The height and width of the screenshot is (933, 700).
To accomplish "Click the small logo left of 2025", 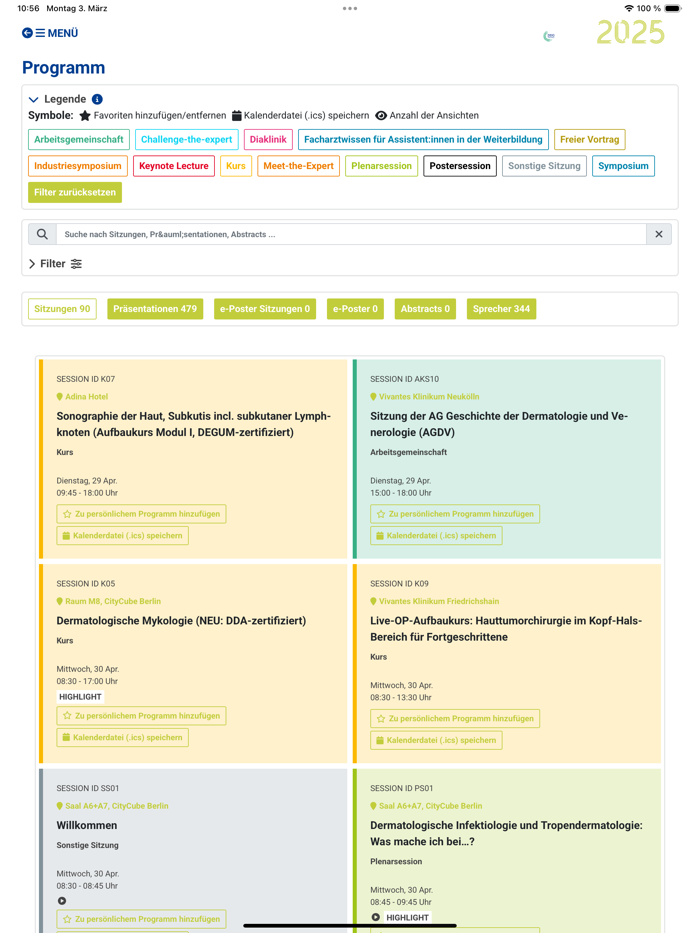I will coord(549,37).
